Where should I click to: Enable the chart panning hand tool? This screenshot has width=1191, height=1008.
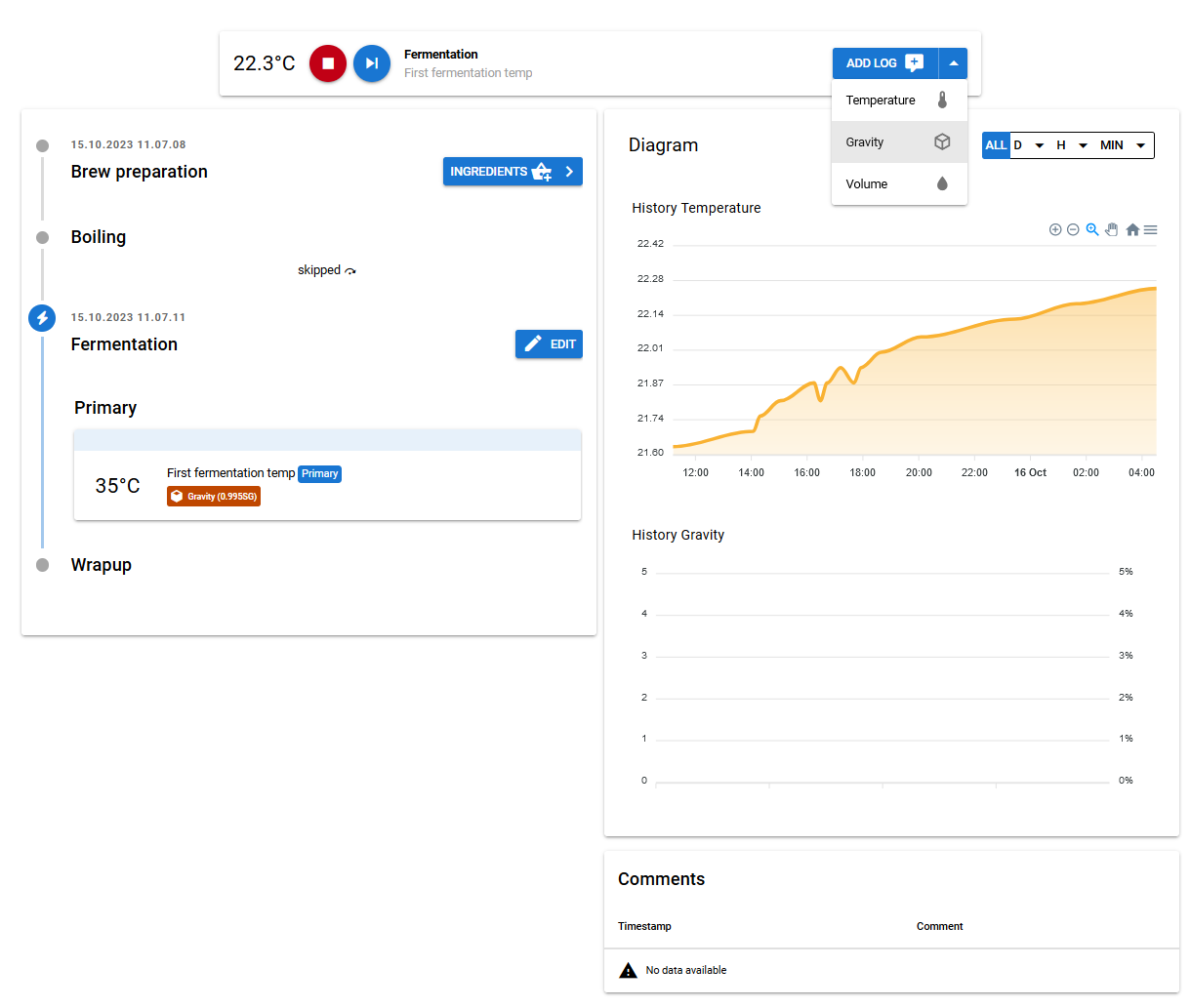coord(1112,230)
